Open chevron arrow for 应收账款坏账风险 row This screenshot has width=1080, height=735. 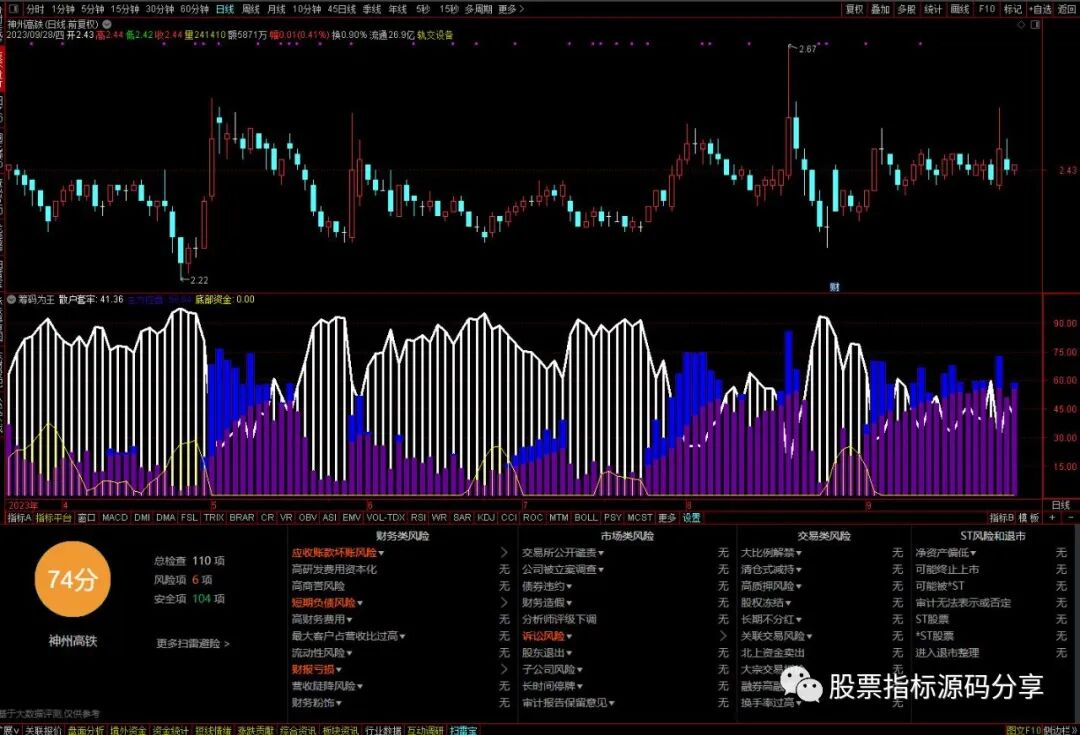coord(504,552)
